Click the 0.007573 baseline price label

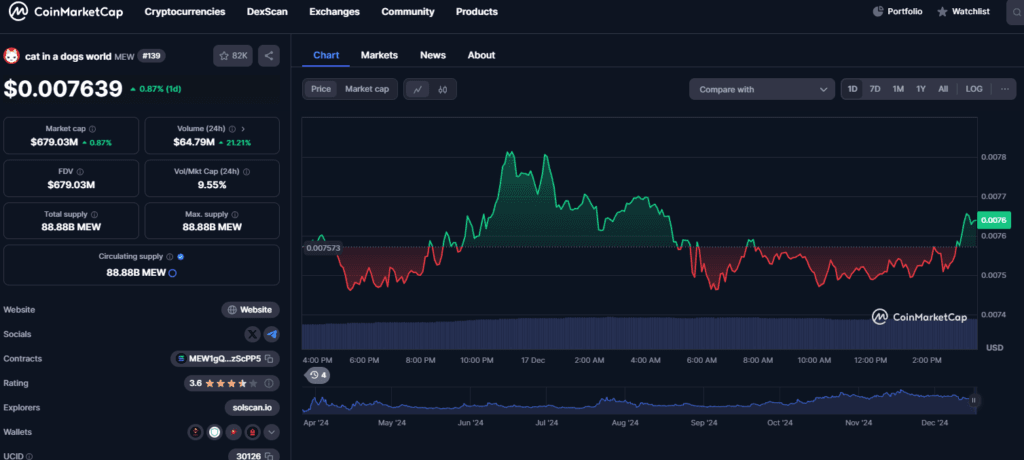(x=323, y=248)
